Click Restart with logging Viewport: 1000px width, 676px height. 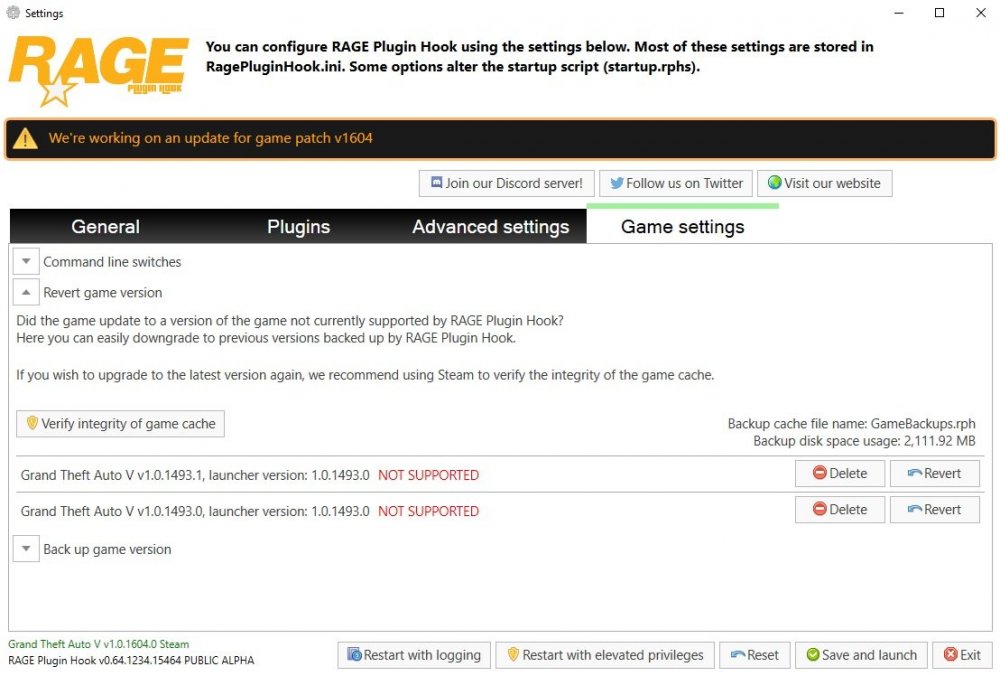coord(414,655)
